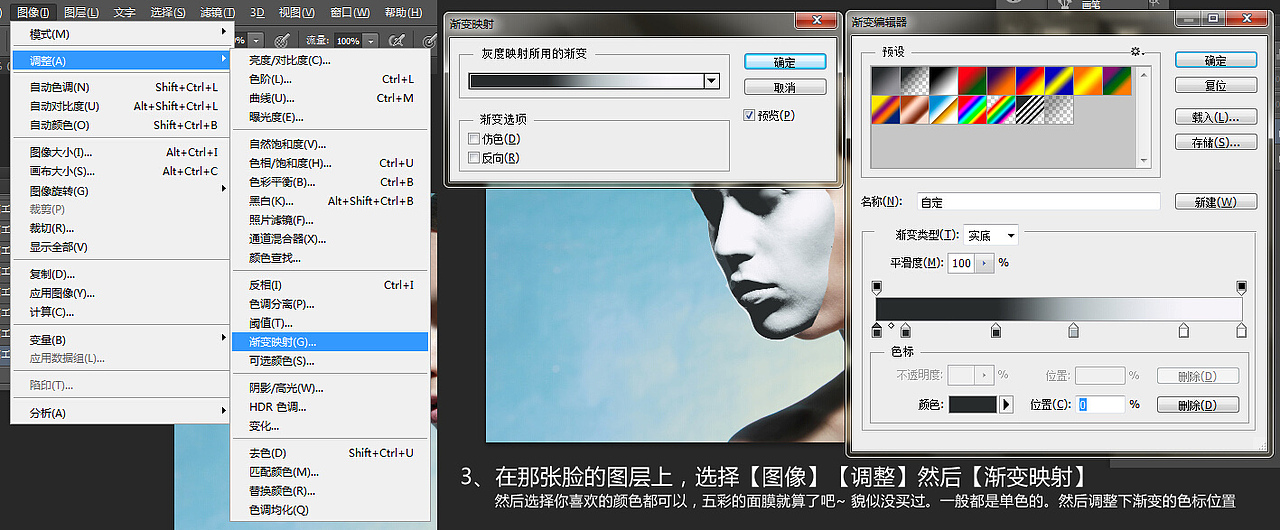Select the transparent stripes gradient preset
This screenshot has width=1280, height=530.
tap(1031, 110)
